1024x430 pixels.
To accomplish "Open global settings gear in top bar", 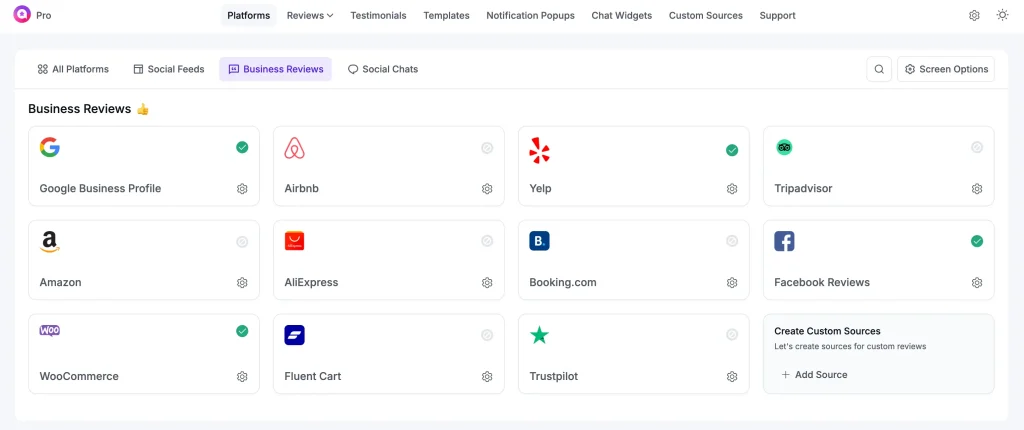I will (x=974, y=15).
